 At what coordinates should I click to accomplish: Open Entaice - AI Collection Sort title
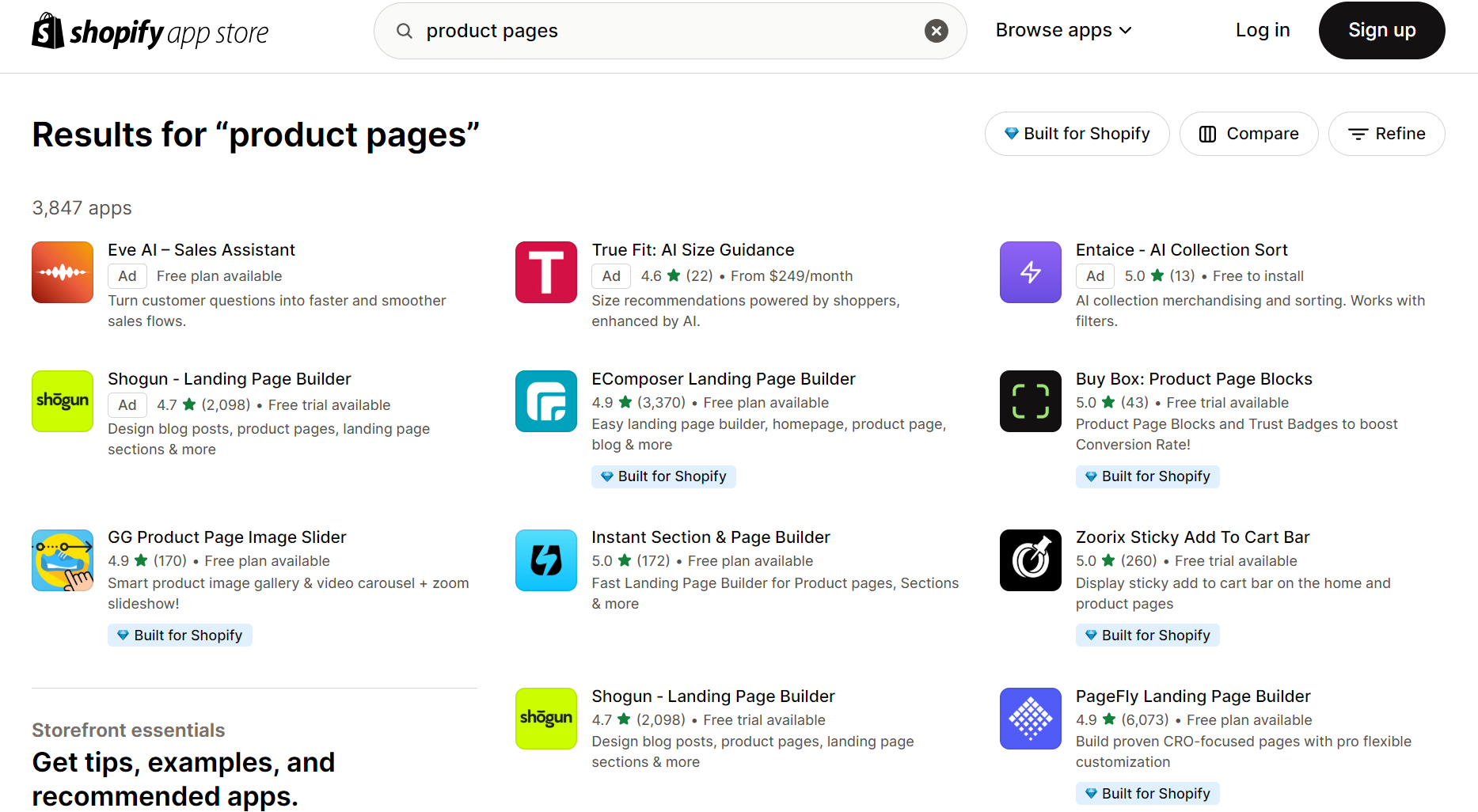(1181, 250)
